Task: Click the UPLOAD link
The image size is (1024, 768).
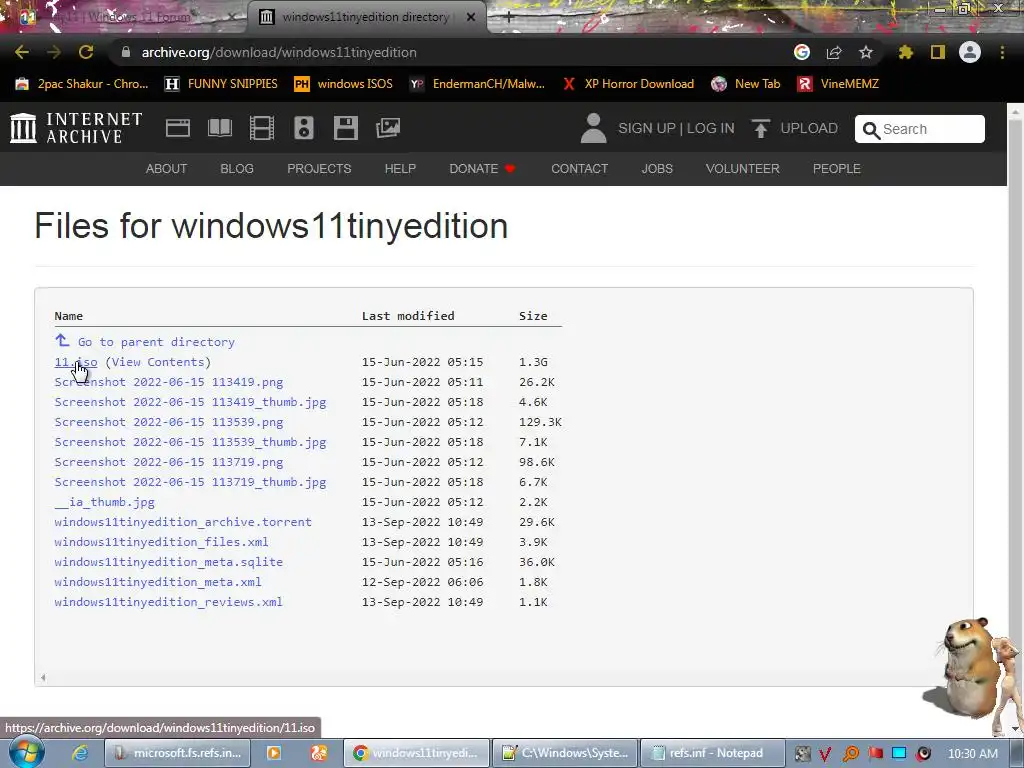Action: click(809, 128)
